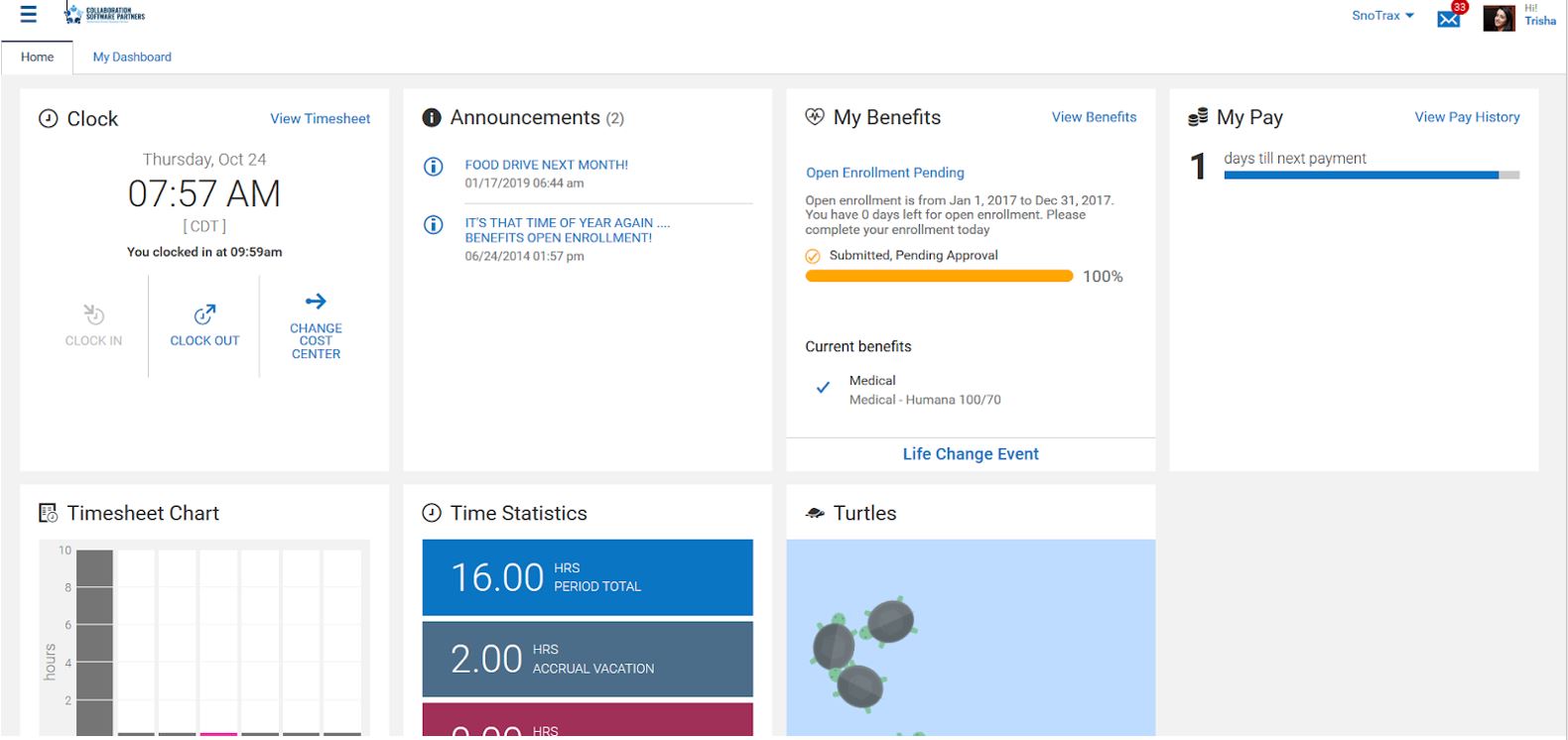This screenshot has width=1568, height=740.
Task: Click the Submitted, Pending Approval status icon
Action: (x=813, y=256)
